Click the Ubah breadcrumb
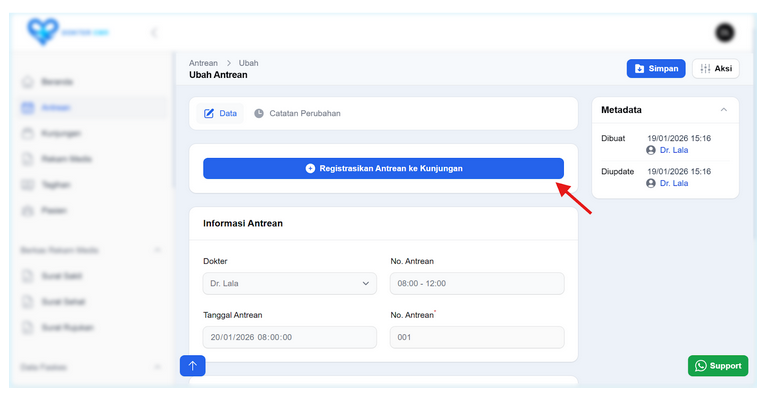Viewport: 776px width, 399px height. click(x=248, y=63)
